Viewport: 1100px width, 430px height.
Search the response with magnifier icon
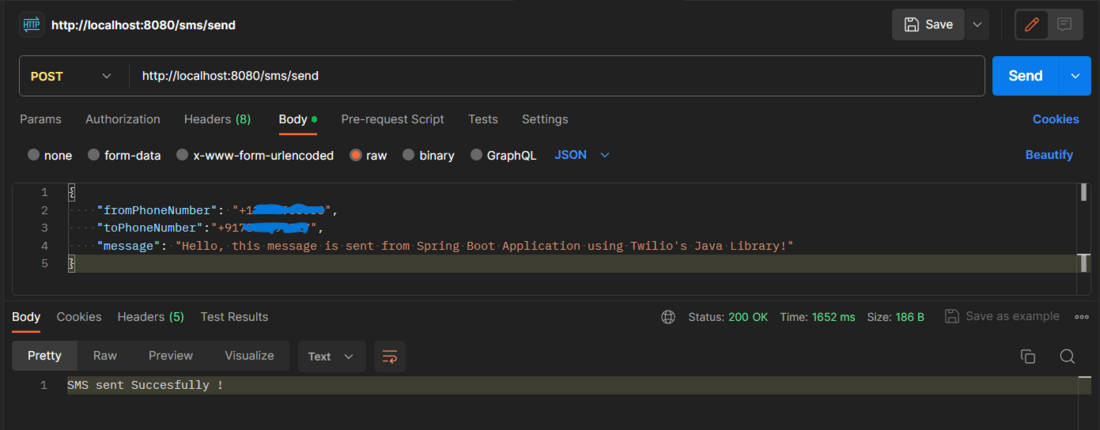[x=1067, y=356]
